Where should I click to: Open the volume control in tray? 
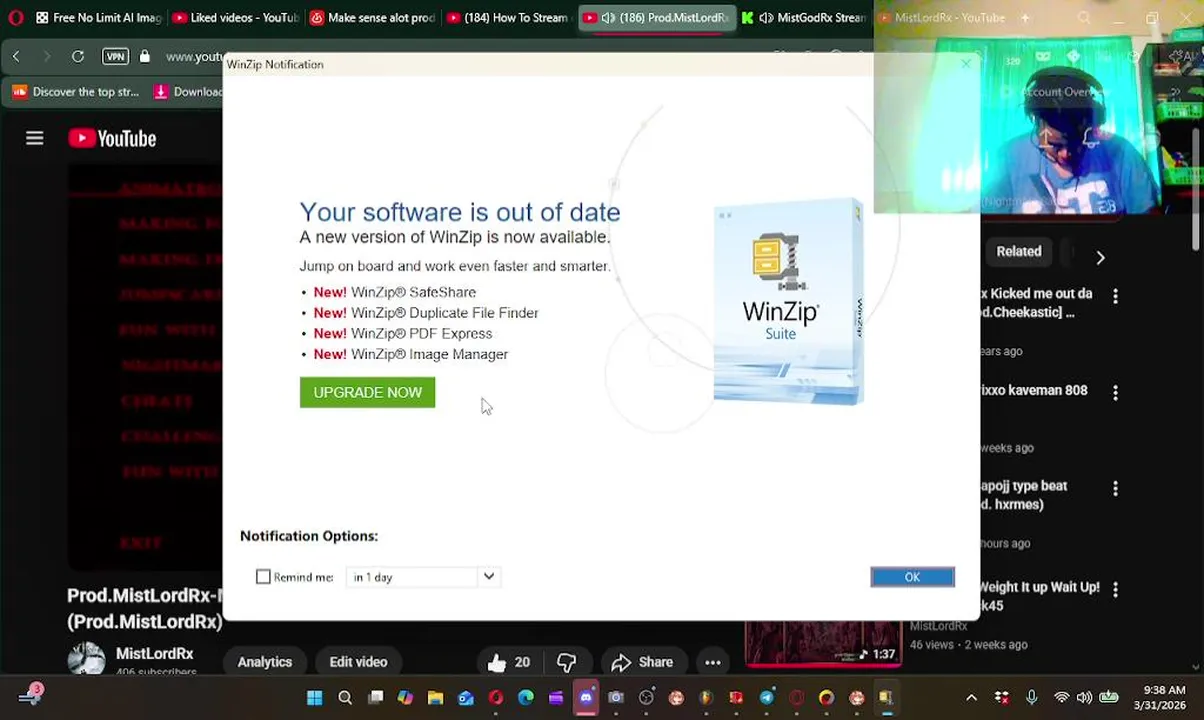1085,698
